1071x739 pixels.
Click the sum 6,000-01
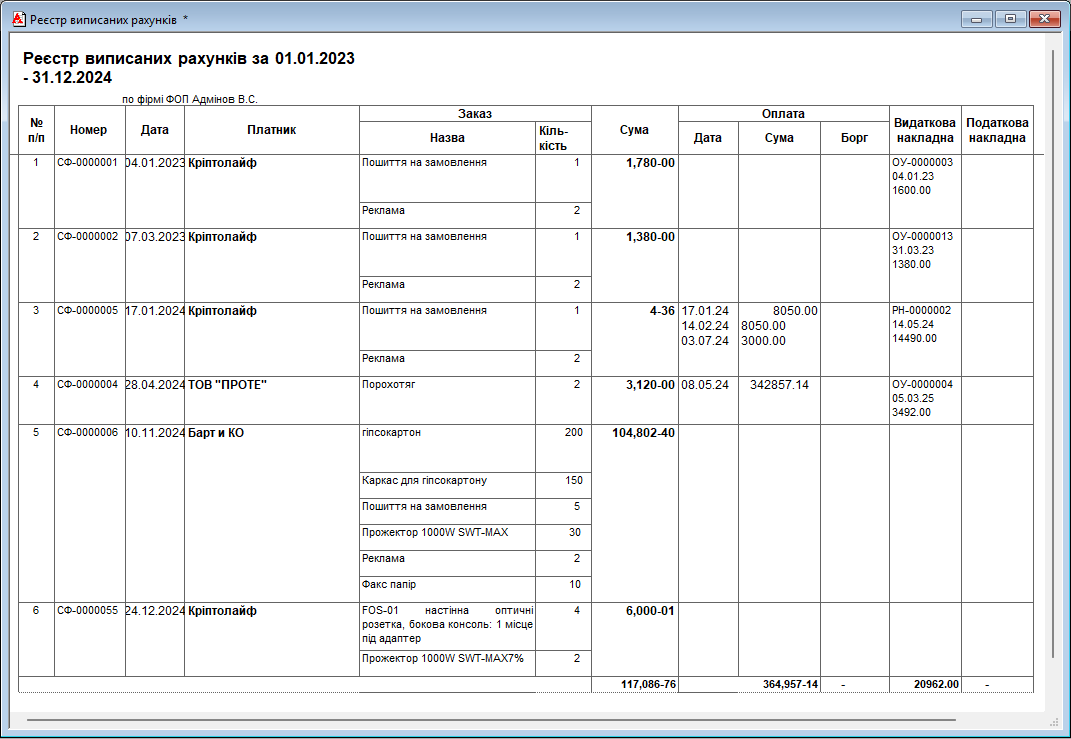tap(650, 611)
